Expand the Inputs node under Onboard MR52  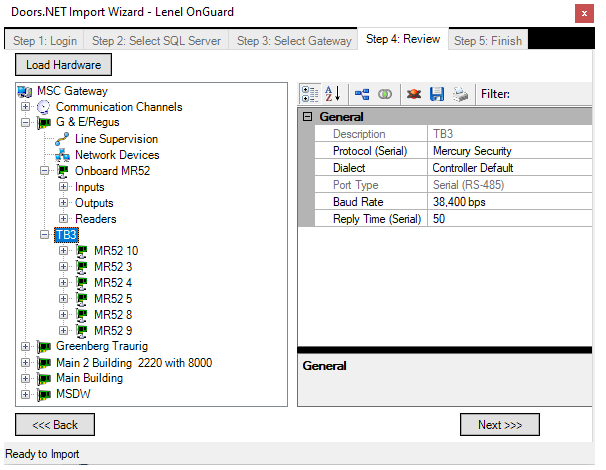tap(64, 187)
